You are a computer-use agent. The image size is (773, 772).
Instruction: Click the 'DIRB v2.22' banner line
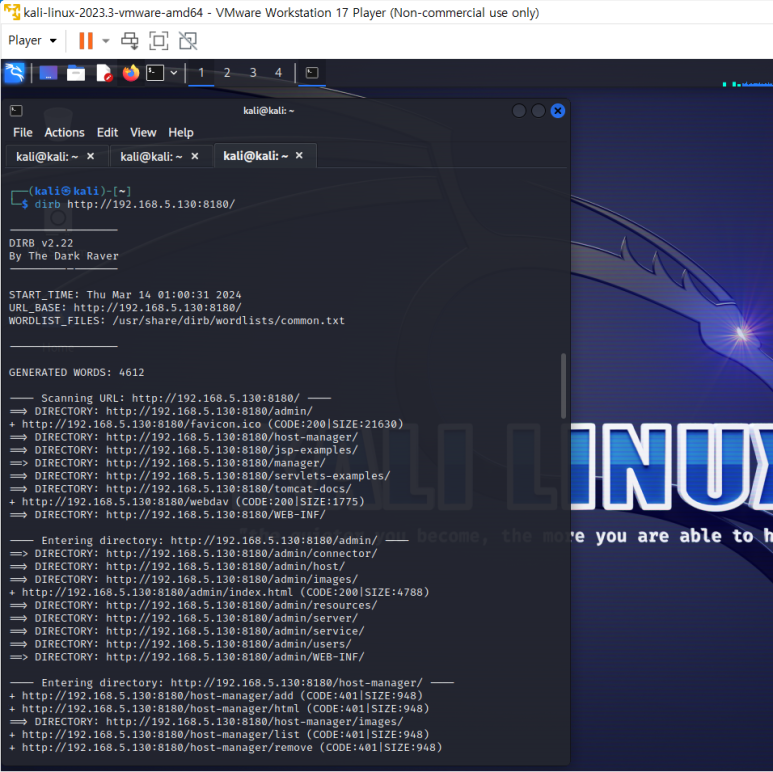(41, 243)
